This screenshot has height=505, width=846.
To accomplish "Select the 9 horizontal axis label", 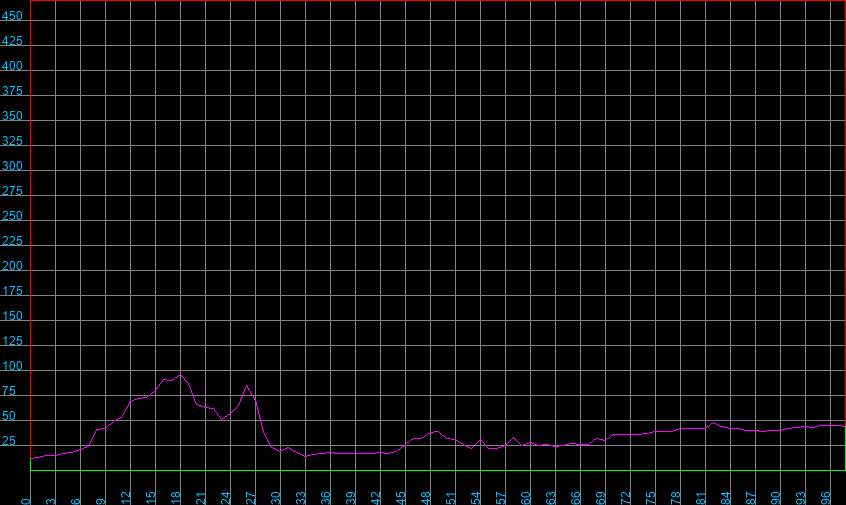I will (x=101, y=501).
